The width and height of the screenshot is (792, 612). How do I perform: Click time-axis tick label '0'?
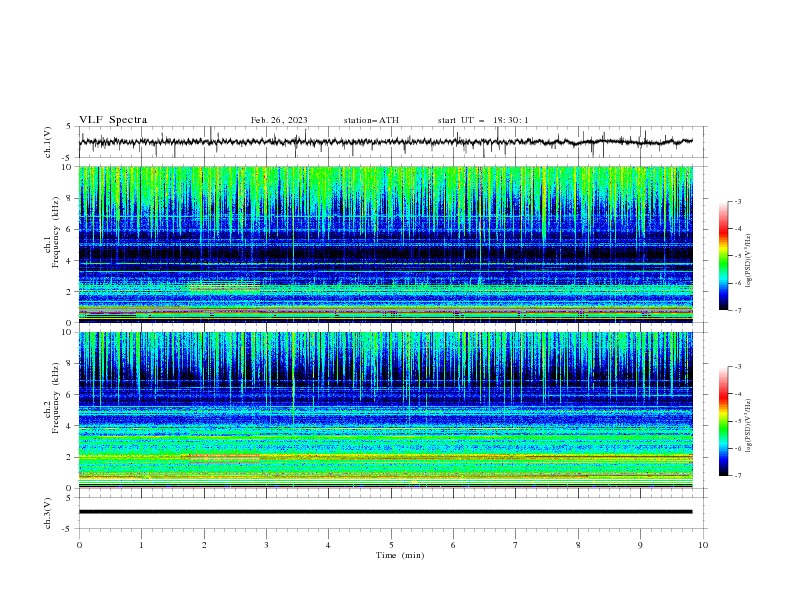coord(79,545)
